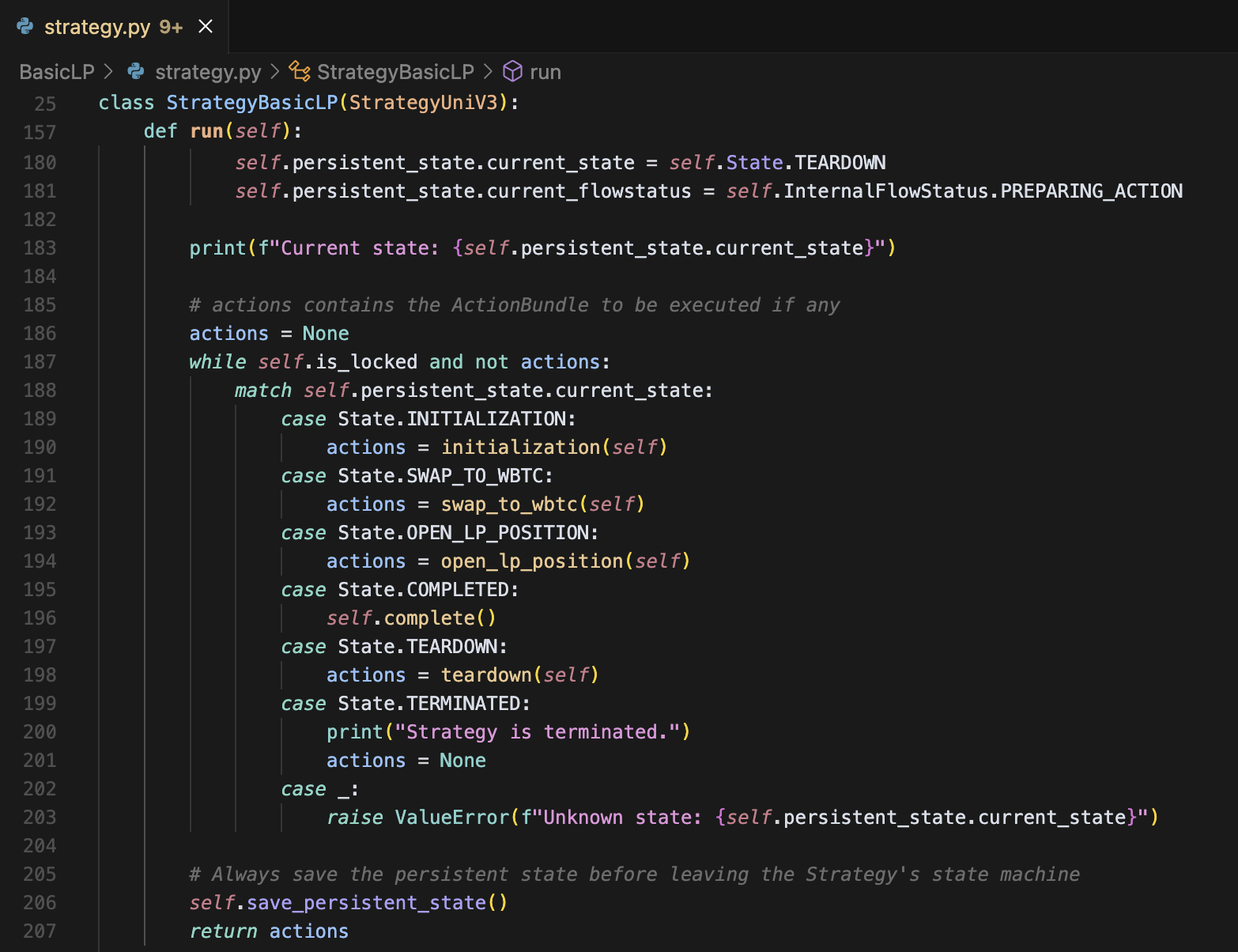
Task: Click the class symbol icon in breadcrumb
Action: [x=299, y=72]
